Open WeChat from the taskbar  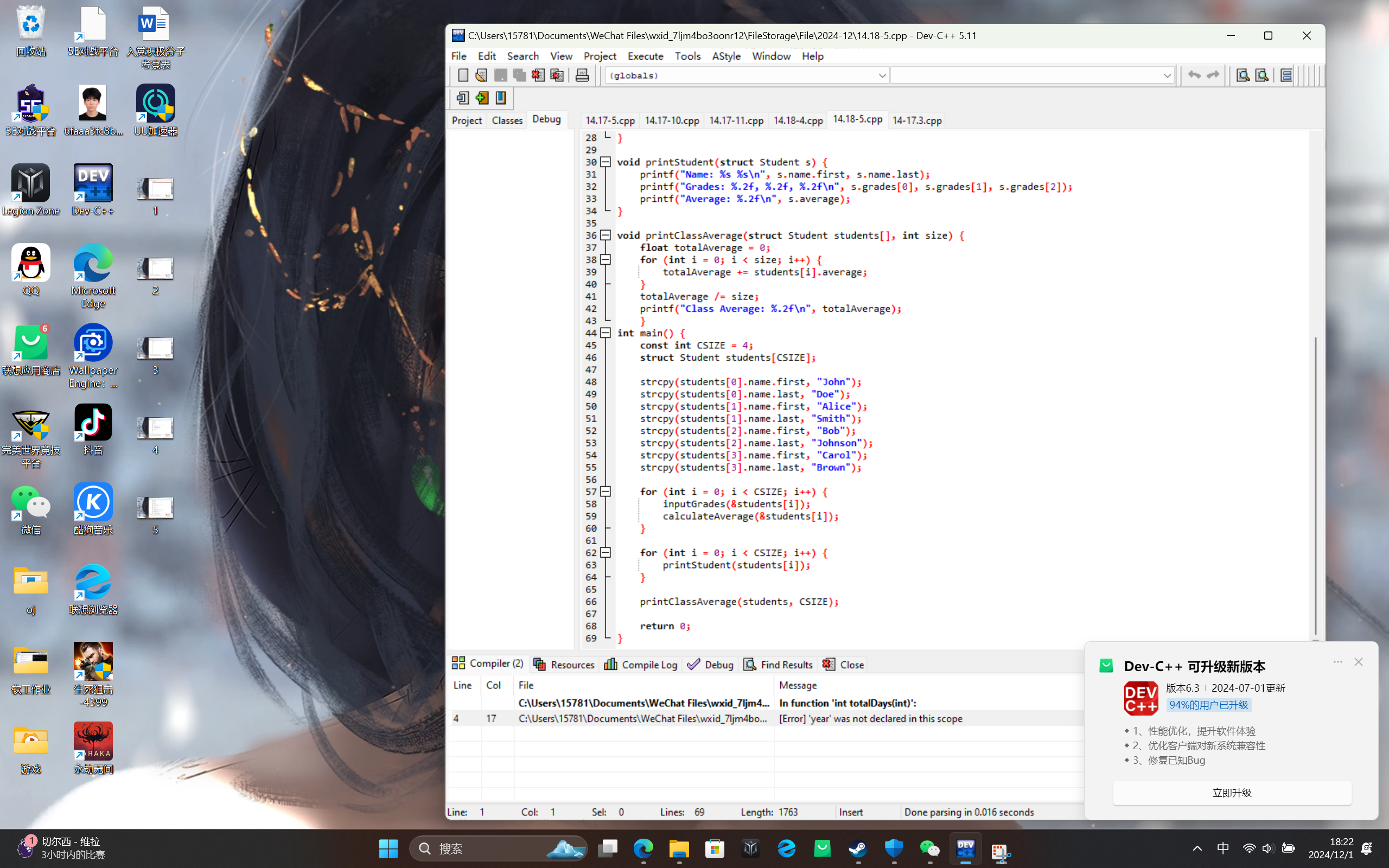(930, 848)
